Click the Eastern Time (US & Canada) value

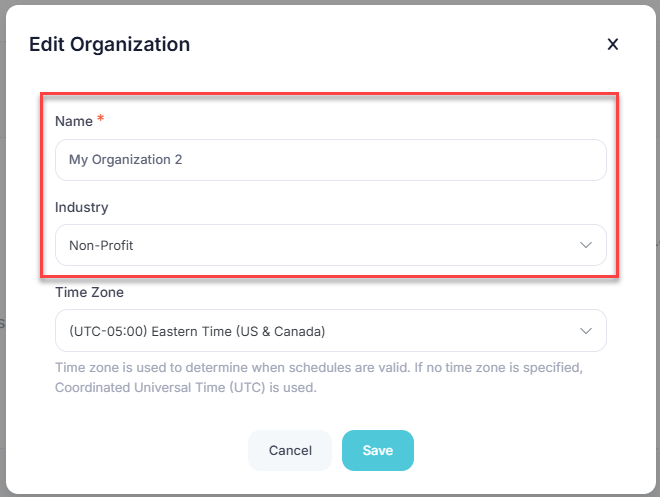click(197, 330)
